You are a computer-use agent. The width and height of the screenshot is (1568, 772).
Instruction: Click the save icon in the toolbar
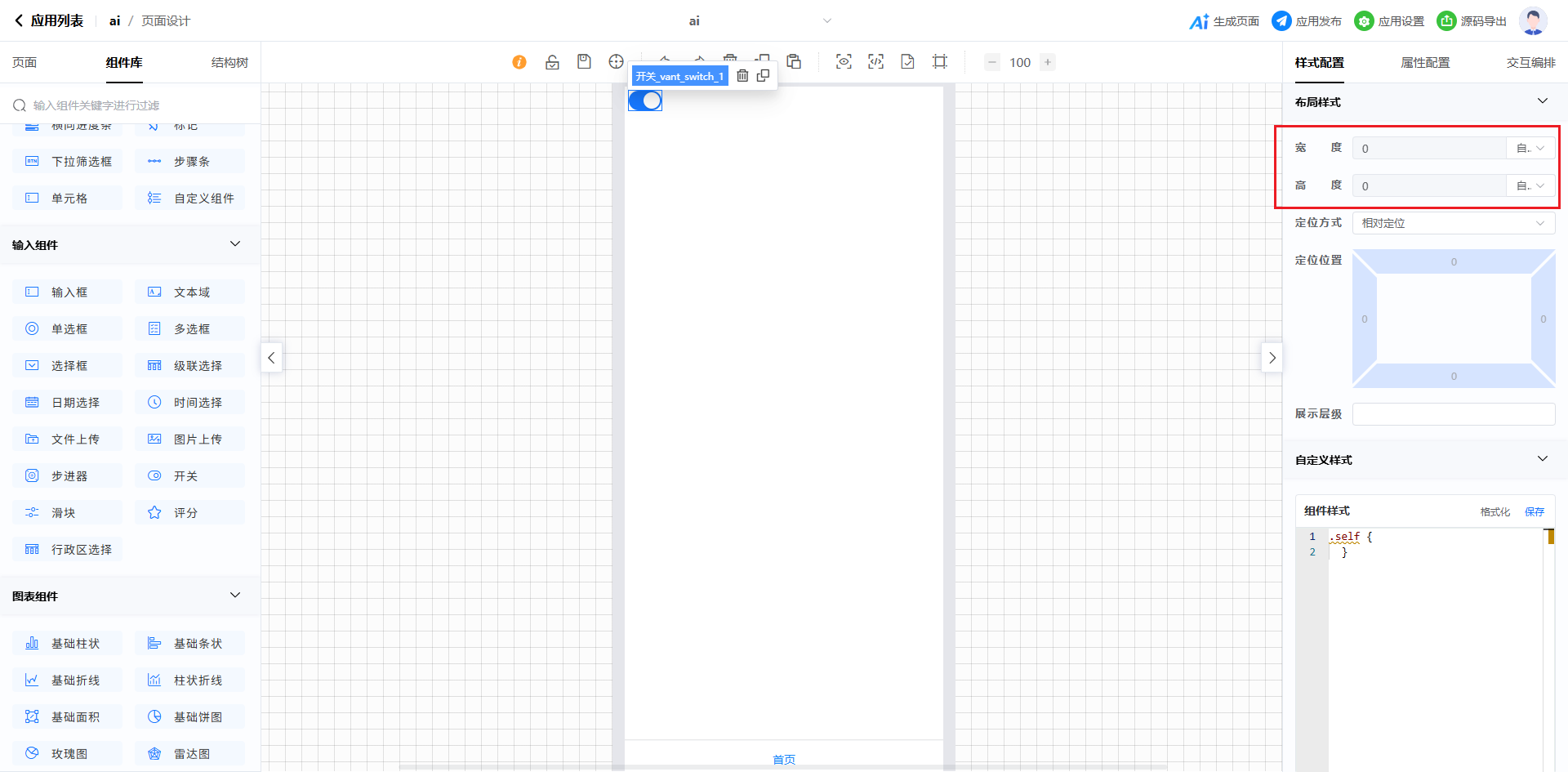(x=584, y=62)
